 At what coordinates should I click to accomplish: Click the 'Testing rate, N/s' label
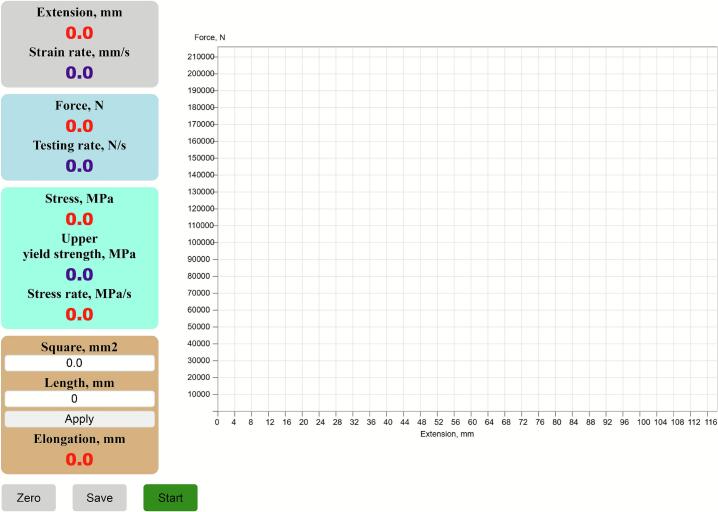(79, 145)
